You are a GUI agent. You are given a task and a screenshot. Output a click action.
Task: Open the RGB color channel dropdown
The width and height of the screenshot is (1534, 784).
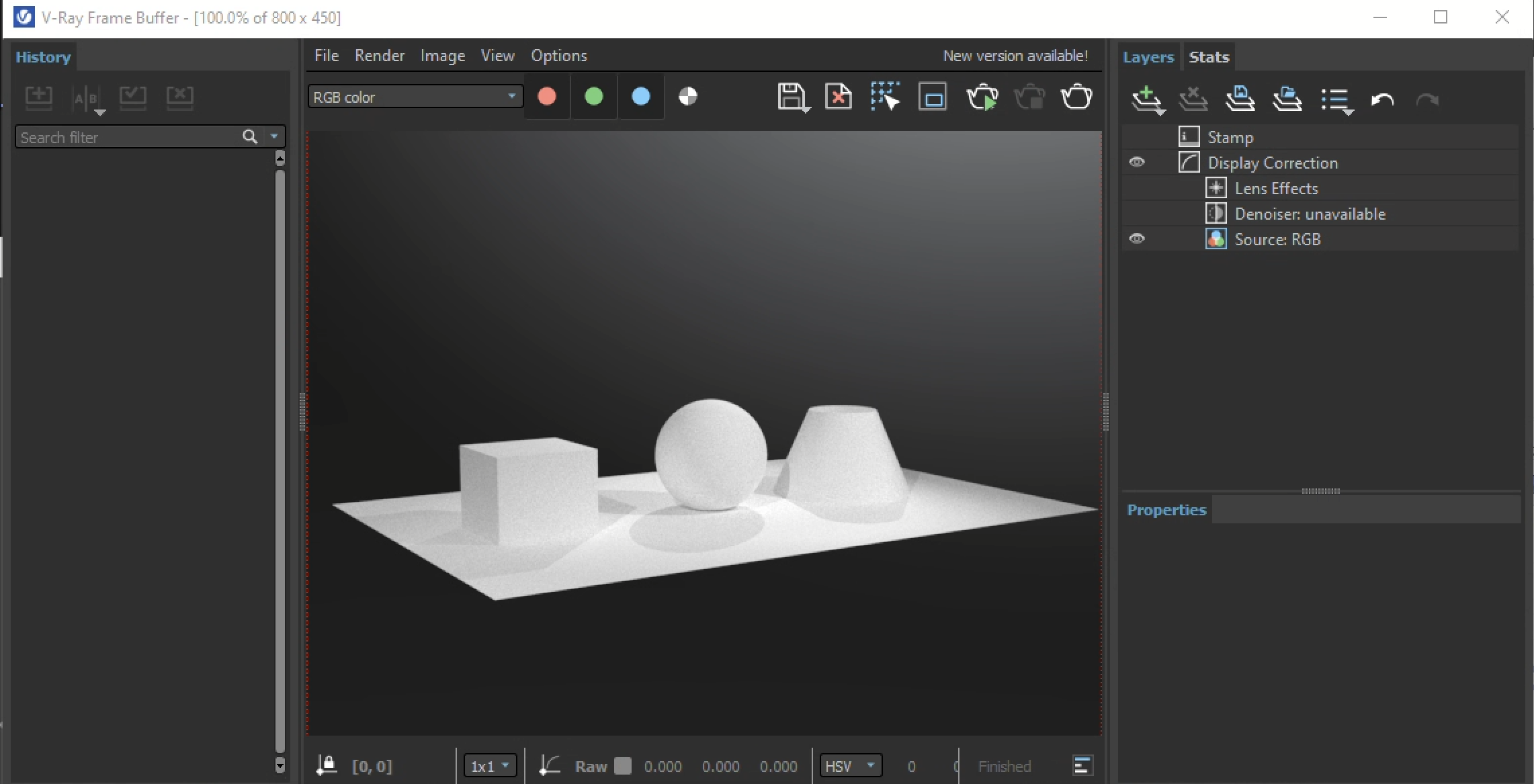tap(415, 97)
